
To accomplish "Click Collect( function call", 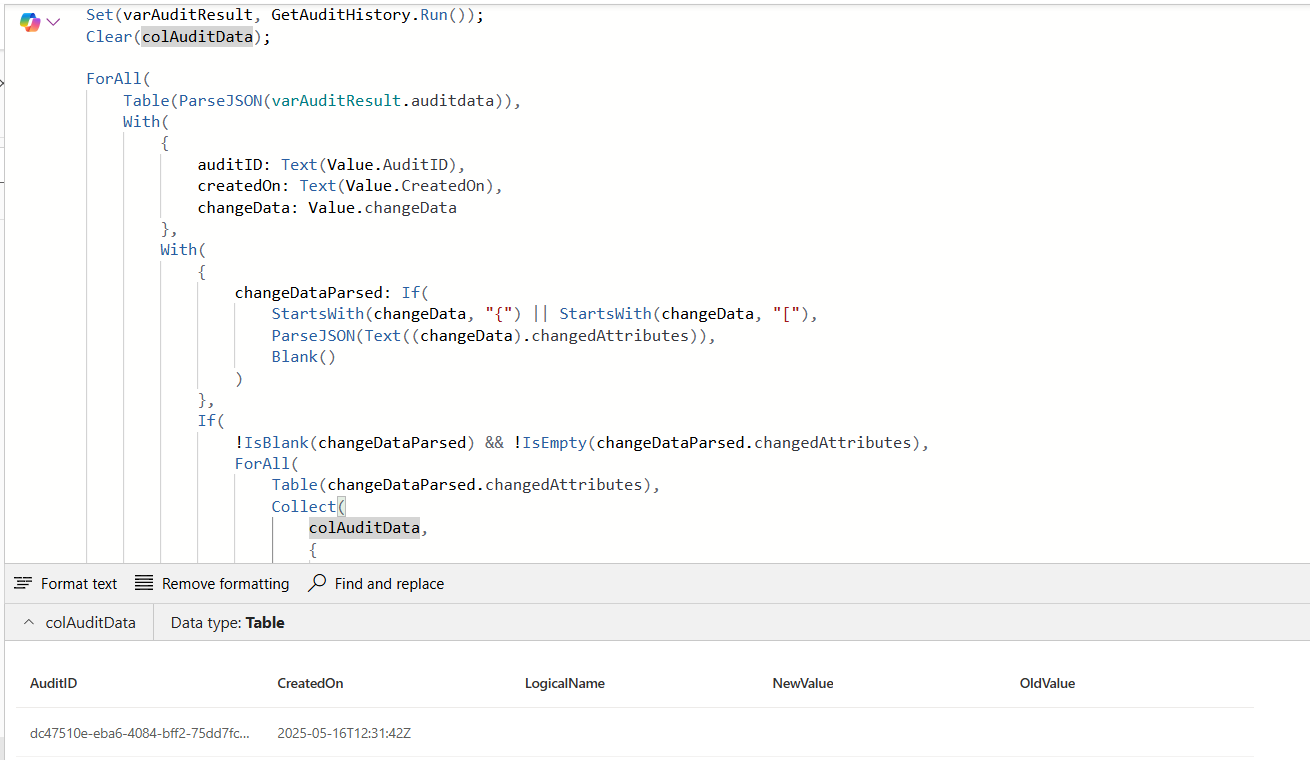I will pos(308,506).
